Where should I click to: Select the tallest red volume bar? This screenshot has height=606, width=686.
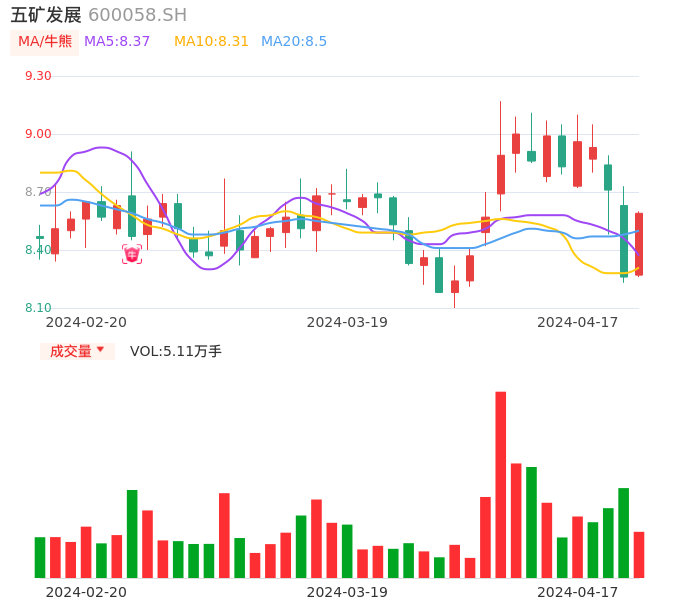pyautogui.click(x=501, y=484)
